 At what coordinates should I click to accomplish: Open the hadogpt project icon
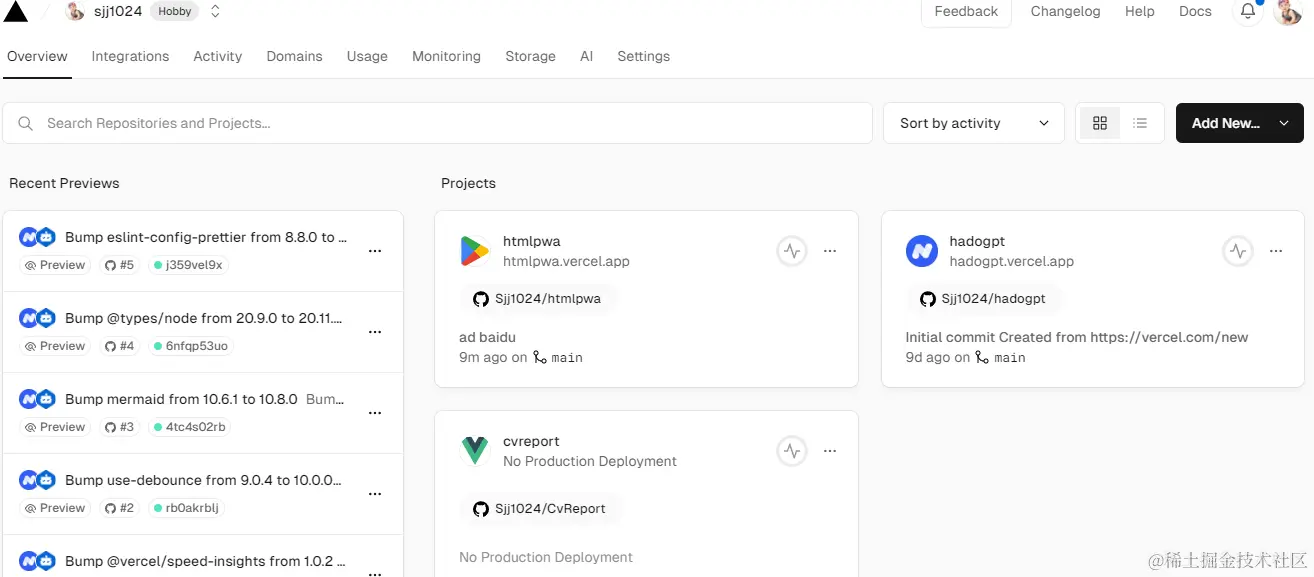921,251
